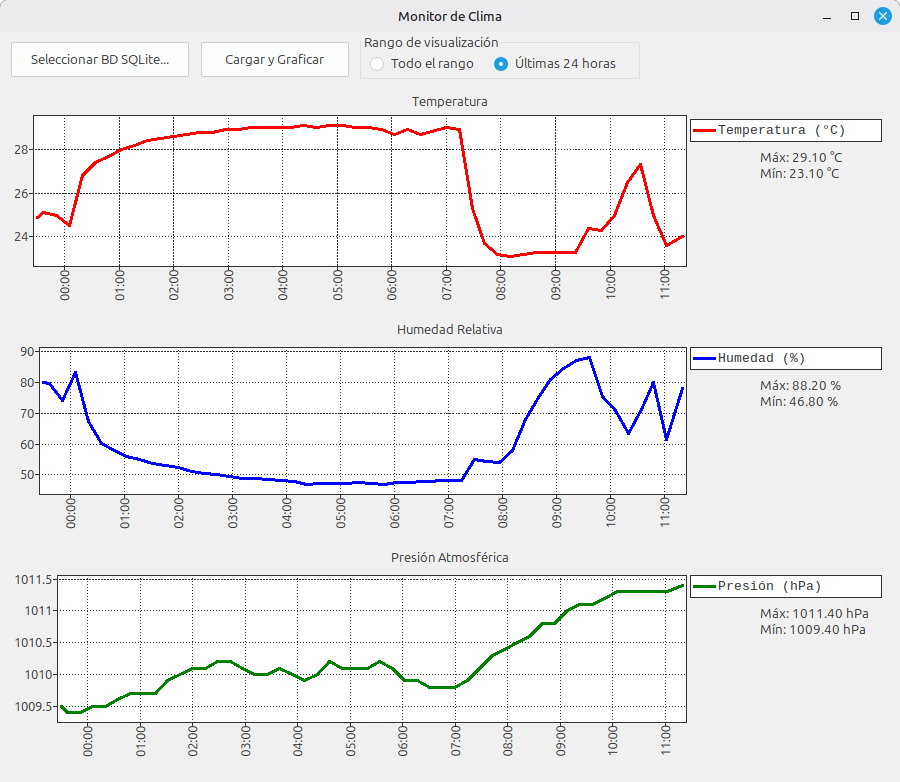Image resolution: width=900 pixels, height=782 pixels.
Task: Click the green Presión (hPa) legend line
Action: tap(704, 586)
